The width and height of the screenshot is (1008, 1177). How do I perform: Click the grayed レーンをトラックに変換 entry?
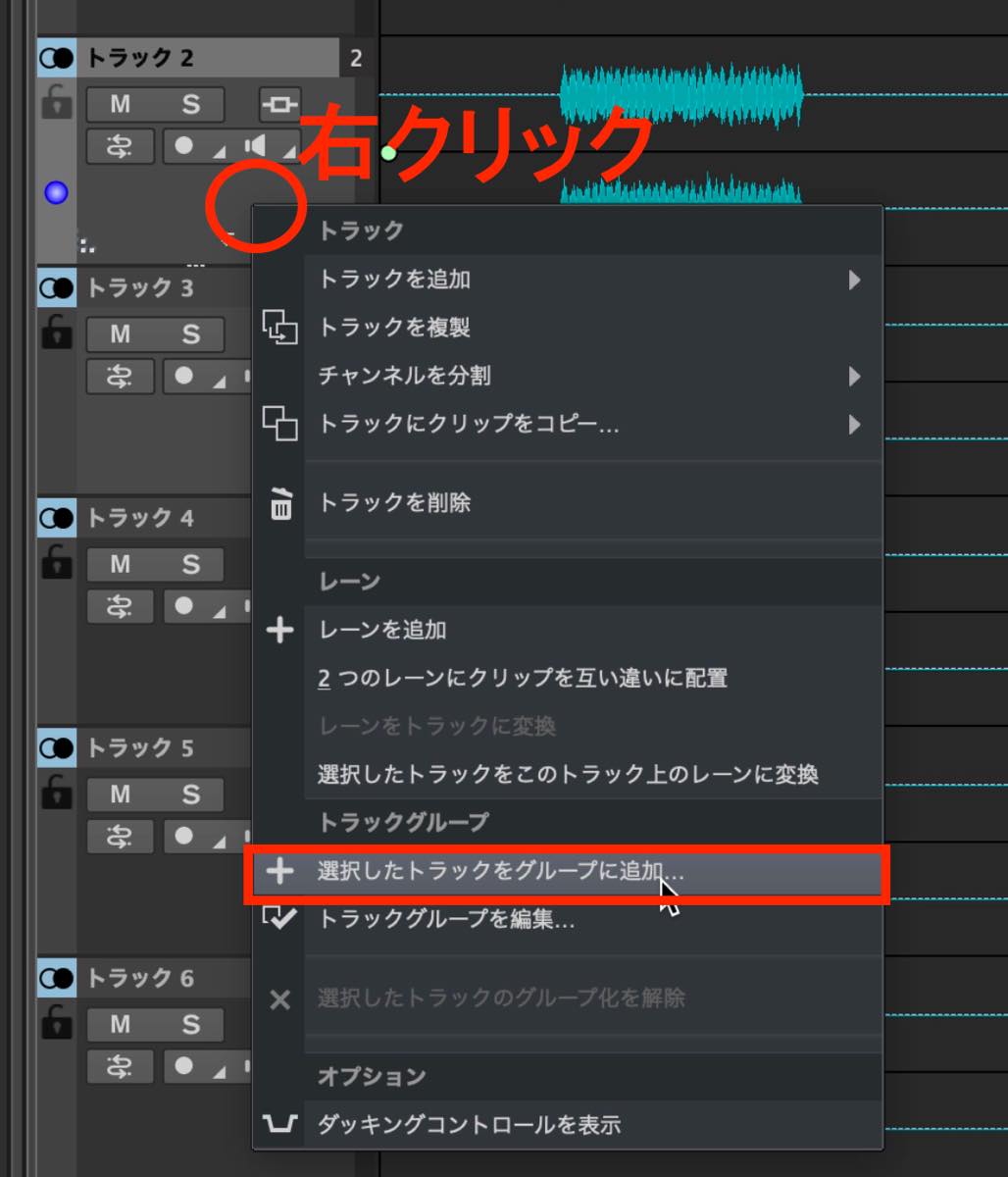[569, 726]
